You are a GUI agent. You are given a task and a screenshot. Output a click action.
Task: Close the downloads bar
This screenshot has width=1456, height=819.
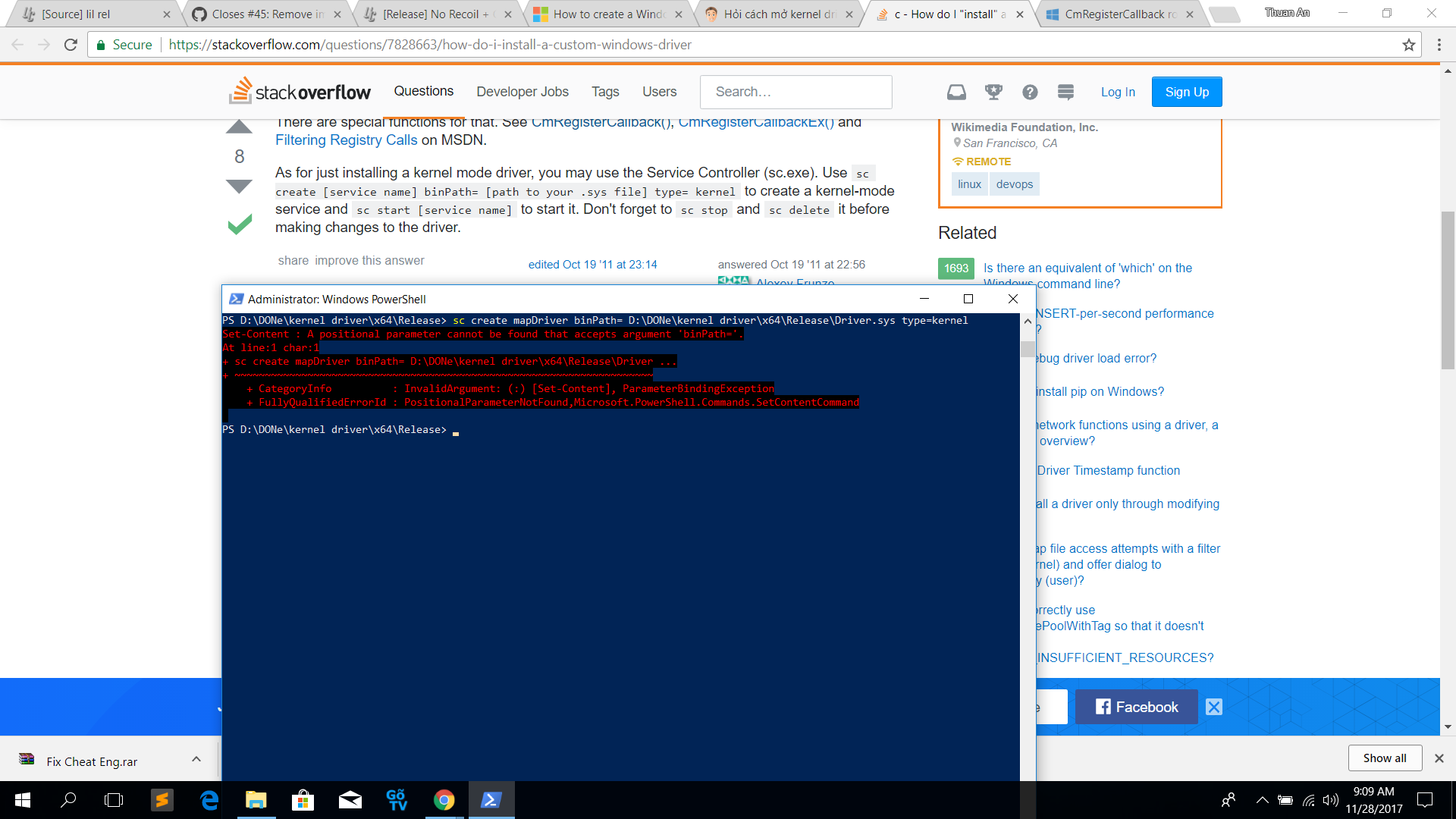pos(1439,758)
